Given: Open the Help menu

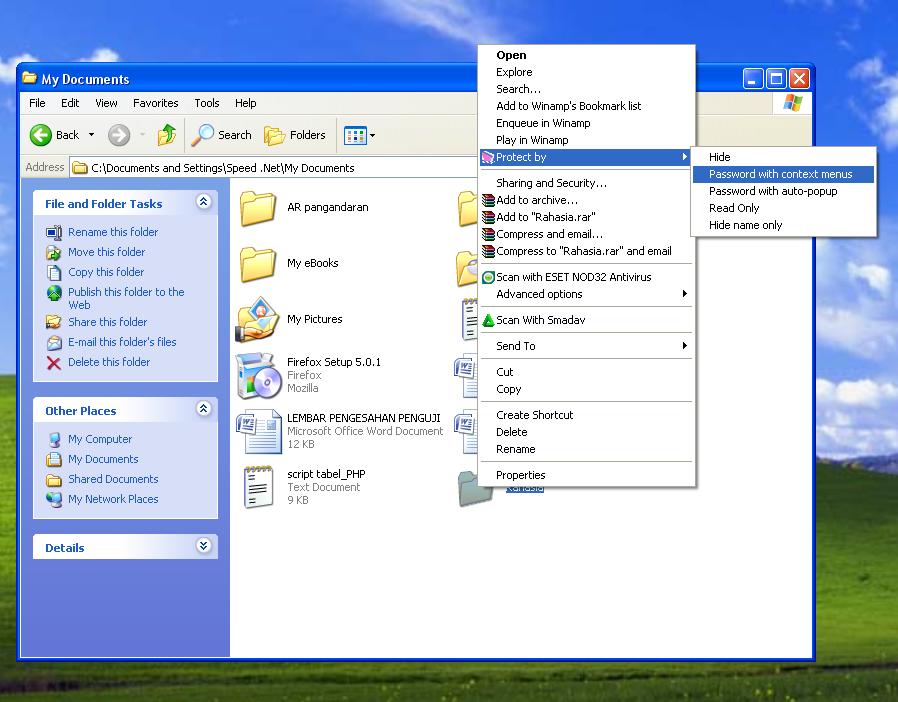Looking at the screenshot, I should [x=246, y=103].
